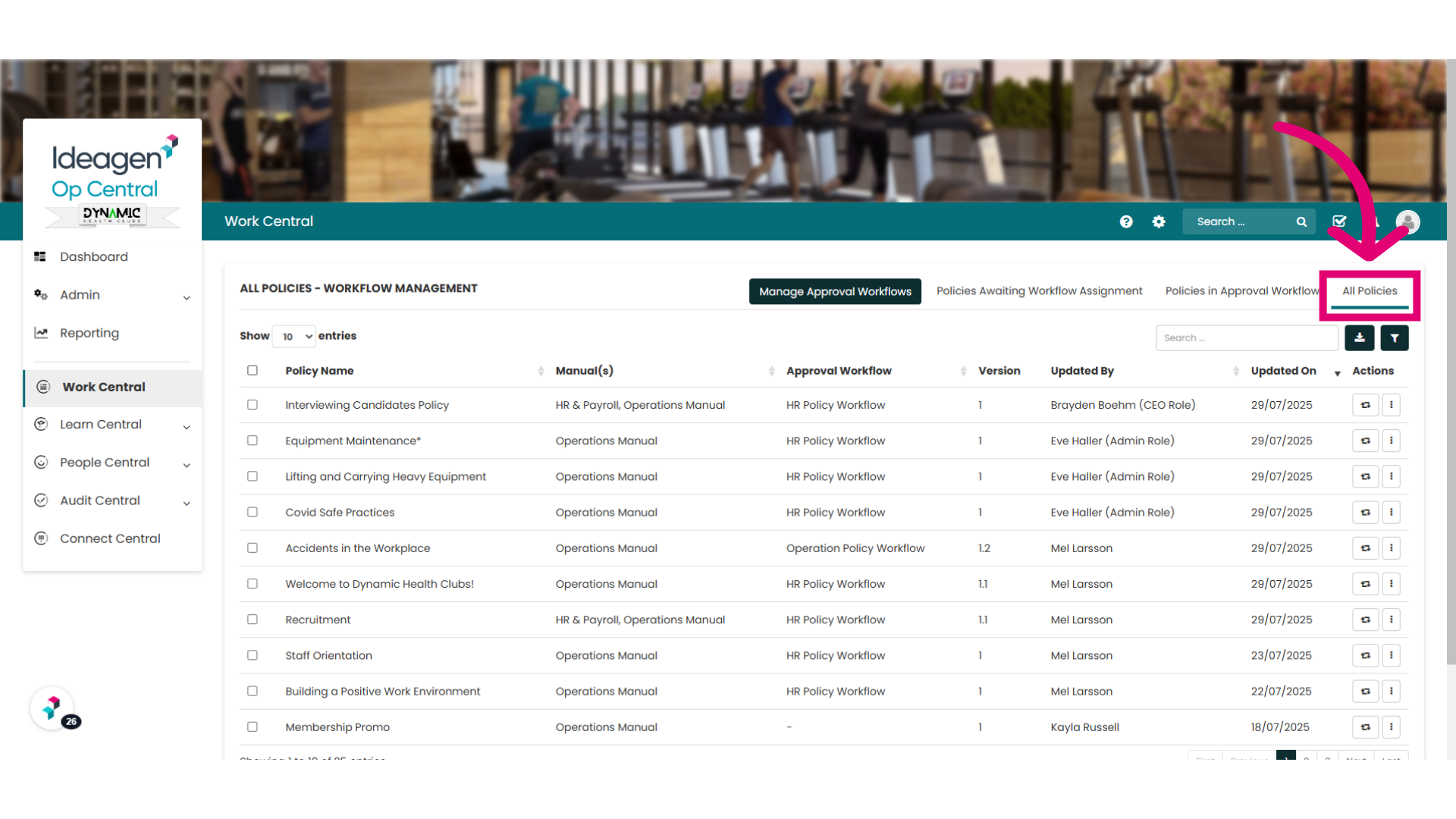Screen dimensions: 1456x819
Task: Click the Ideagen assistant bubble with badge 26
Action: coord(52,708)
